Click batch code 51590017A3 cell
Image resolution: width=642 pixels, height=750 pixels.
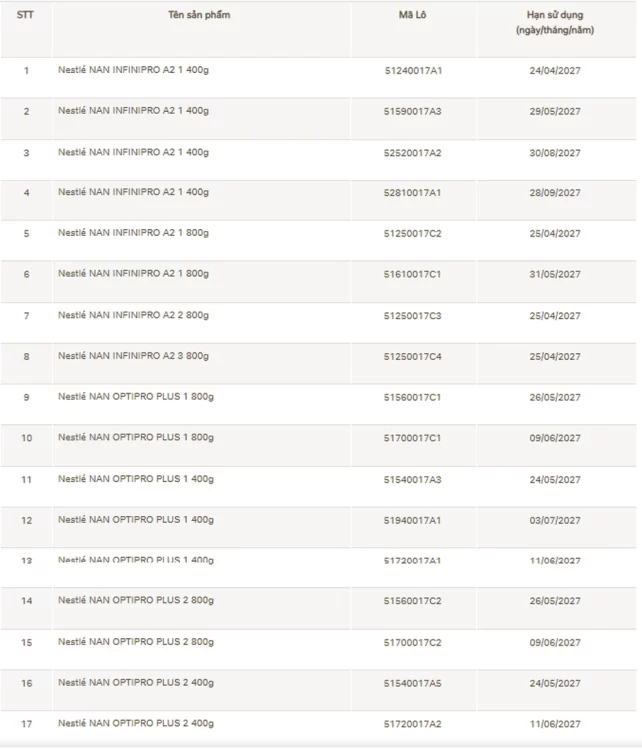(x=413, y=111)
